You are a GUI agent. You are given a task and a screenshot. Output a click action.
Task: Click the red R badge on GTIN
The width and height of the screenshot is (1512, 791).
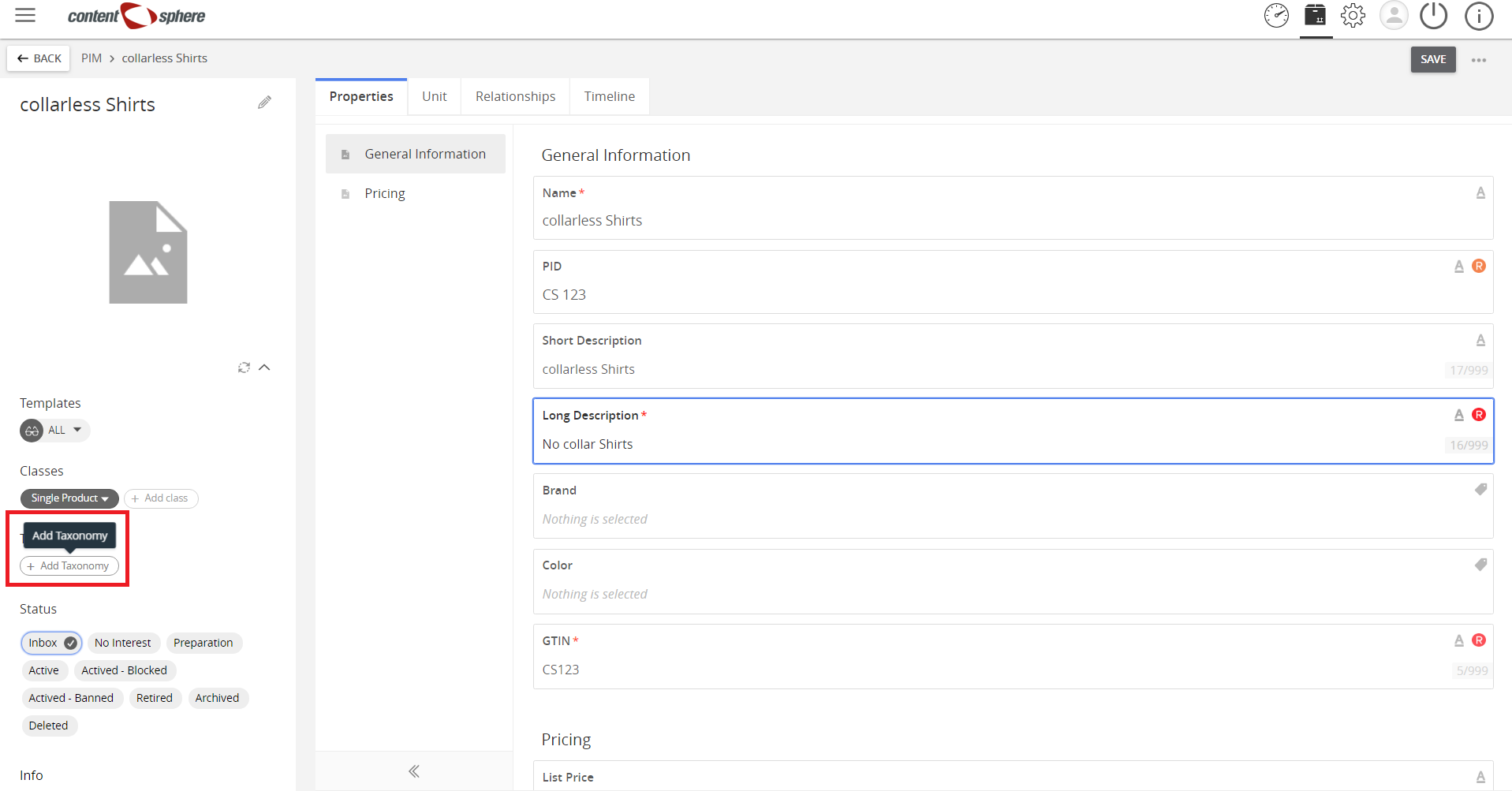tap(1479, 640)
